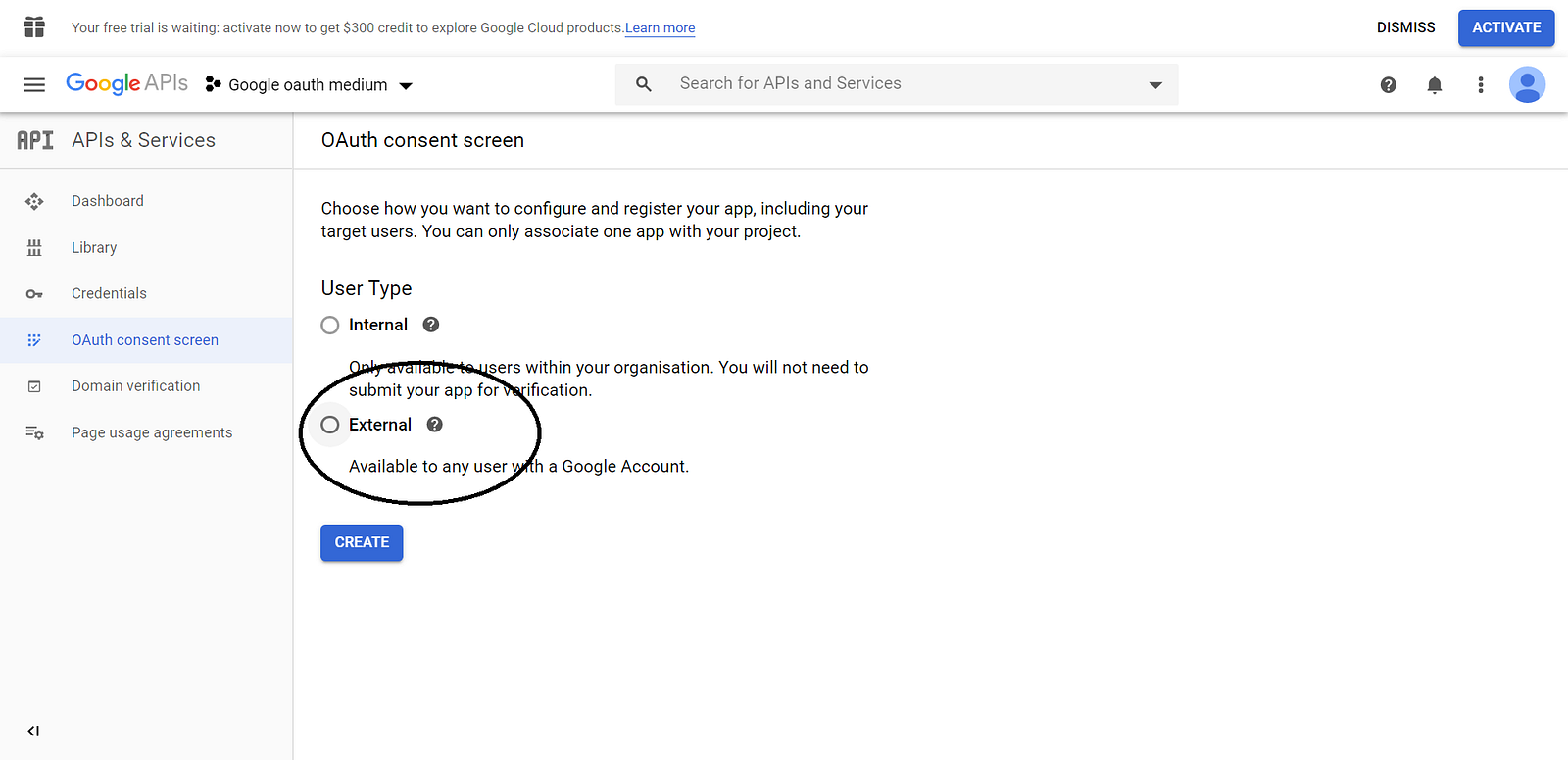Follow the Learn more link
This screenshot has height=760, width=1568.
pyautogui.click(x=661, y=28)
